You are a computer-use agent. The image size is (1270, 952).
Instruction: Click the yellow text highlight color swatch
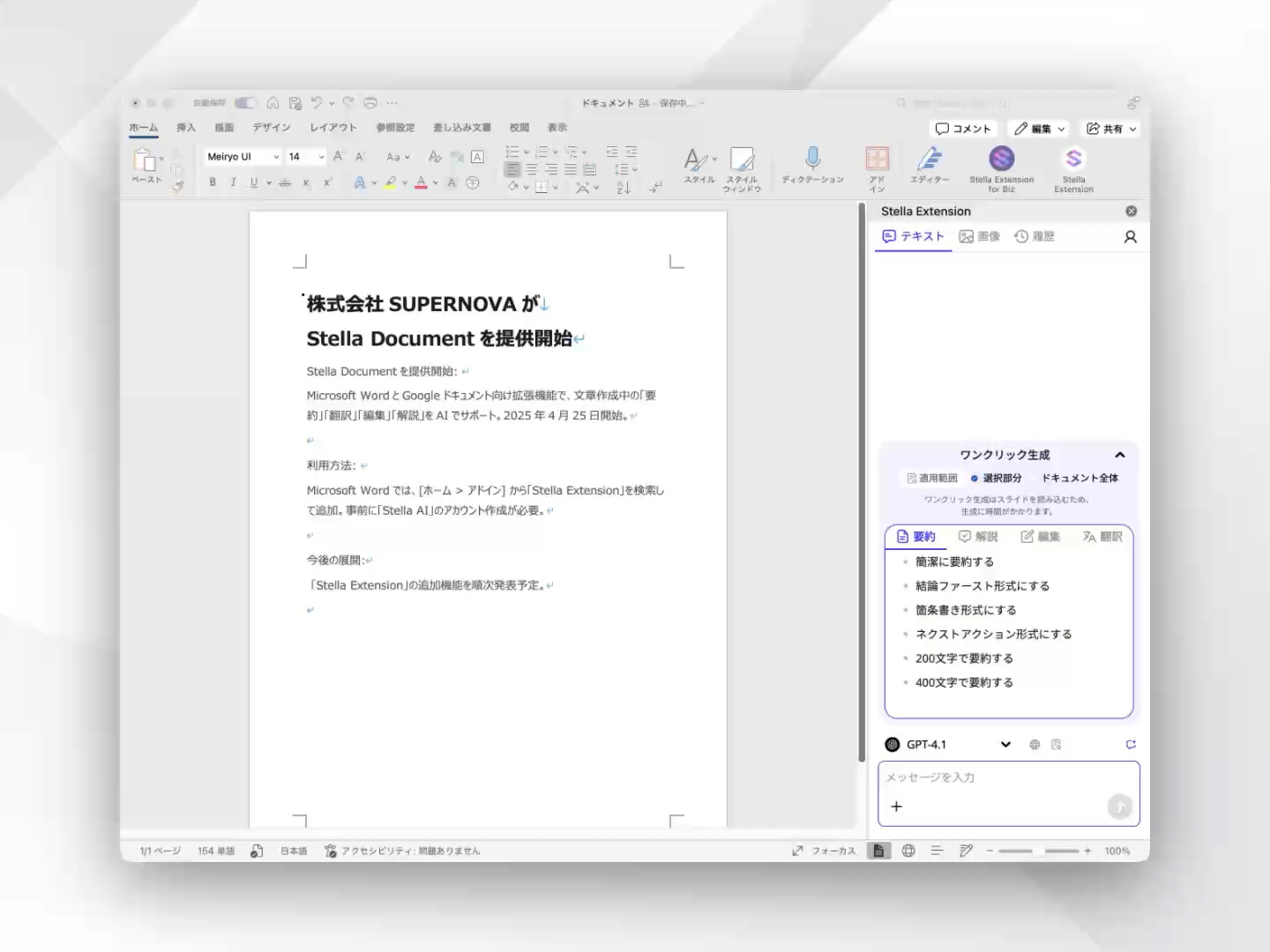point(390,183)
